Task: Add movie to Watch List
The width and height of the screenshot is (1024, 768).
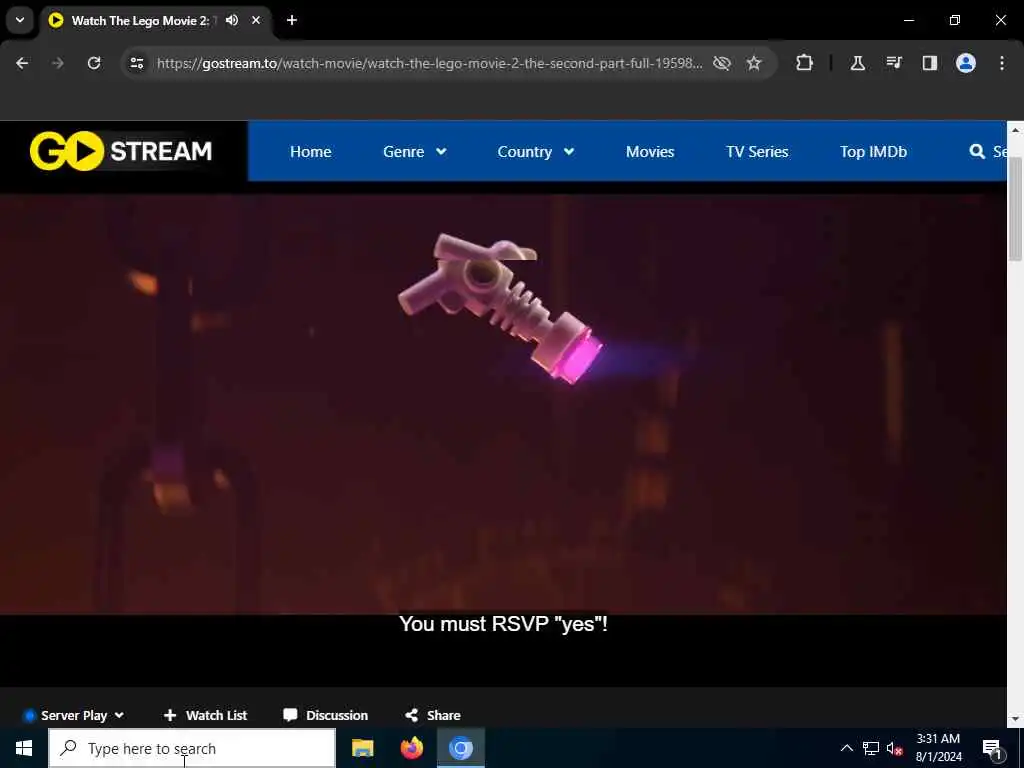Action: 205,716
